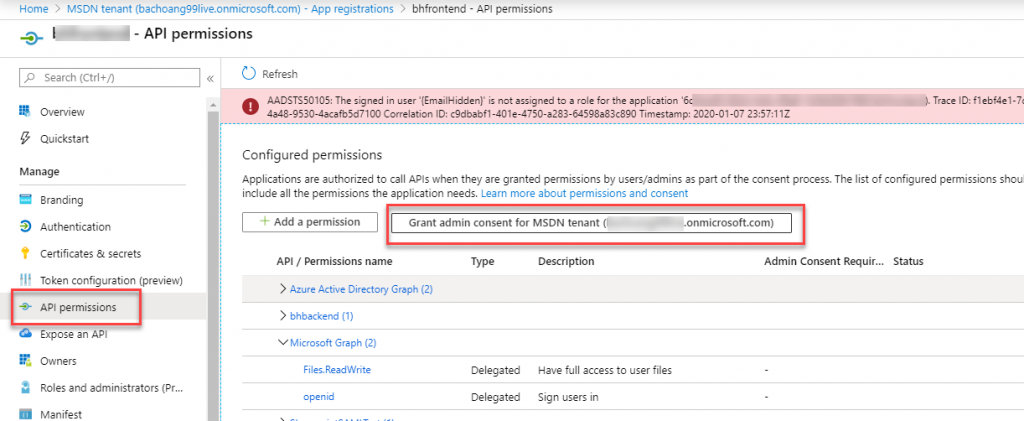Click the Quickstart lightning icon
Screen dimensions: 1024x421
(26, 138)
